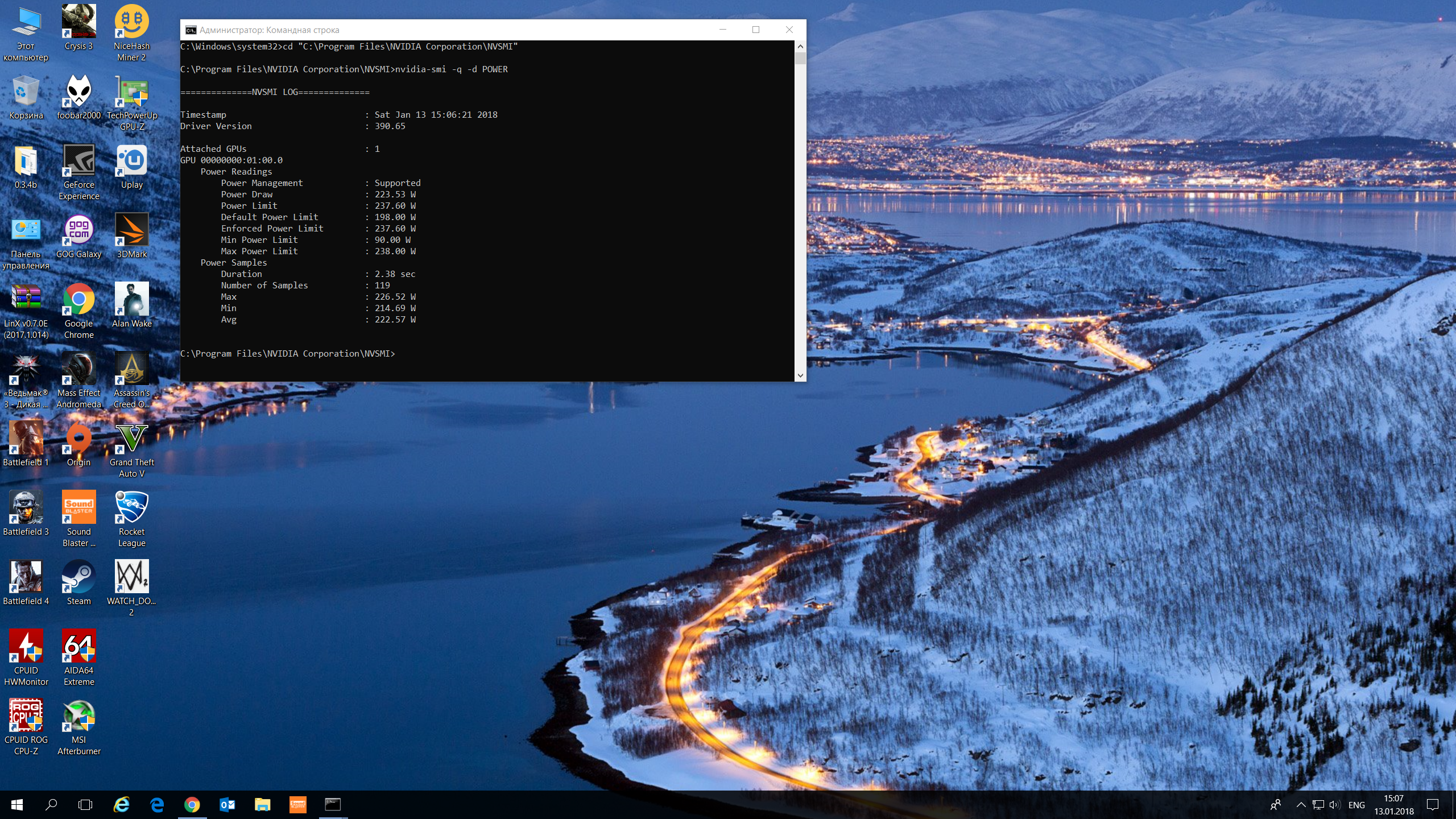
Task: Open the Command Prompt window system menu icon
Action: (x=191, y=30)
